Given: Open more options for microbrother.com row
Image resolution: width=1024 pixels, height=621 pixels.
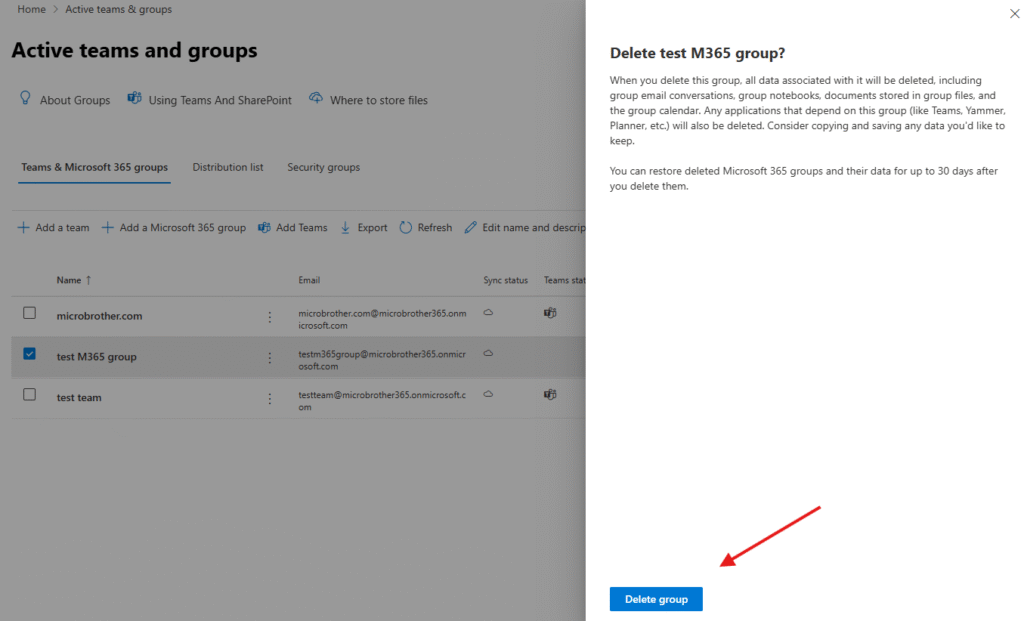Looking at the screenshot, I should 269,317.
